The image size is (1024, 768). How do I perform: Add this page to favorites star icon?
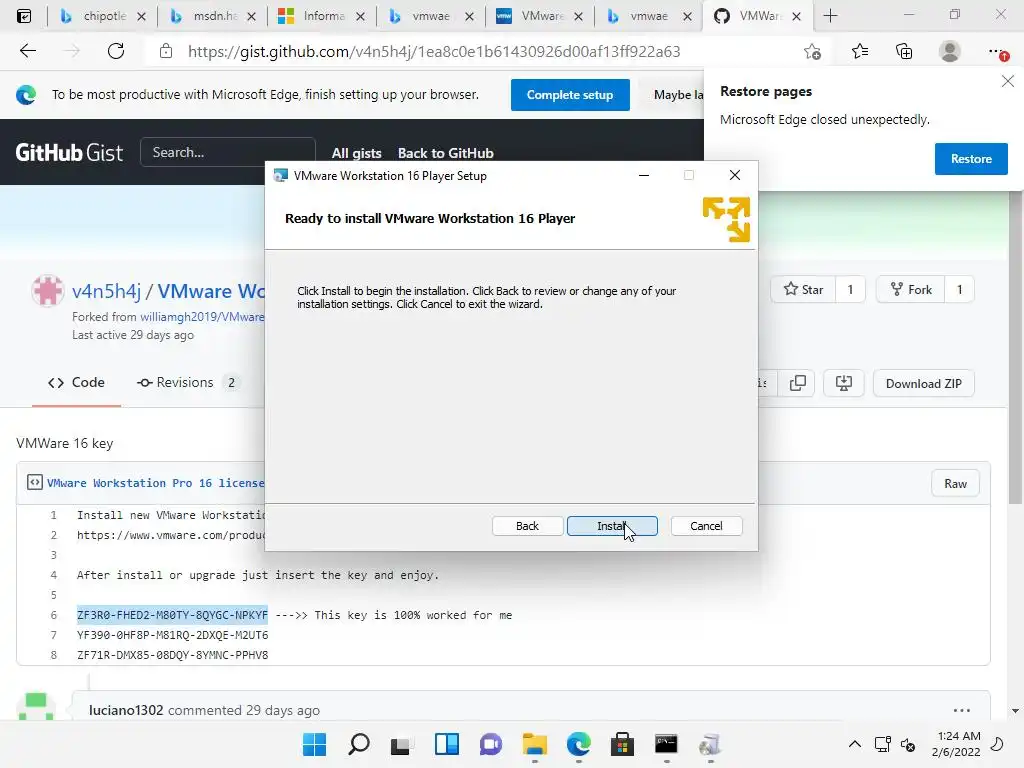(x=812, y=51)
